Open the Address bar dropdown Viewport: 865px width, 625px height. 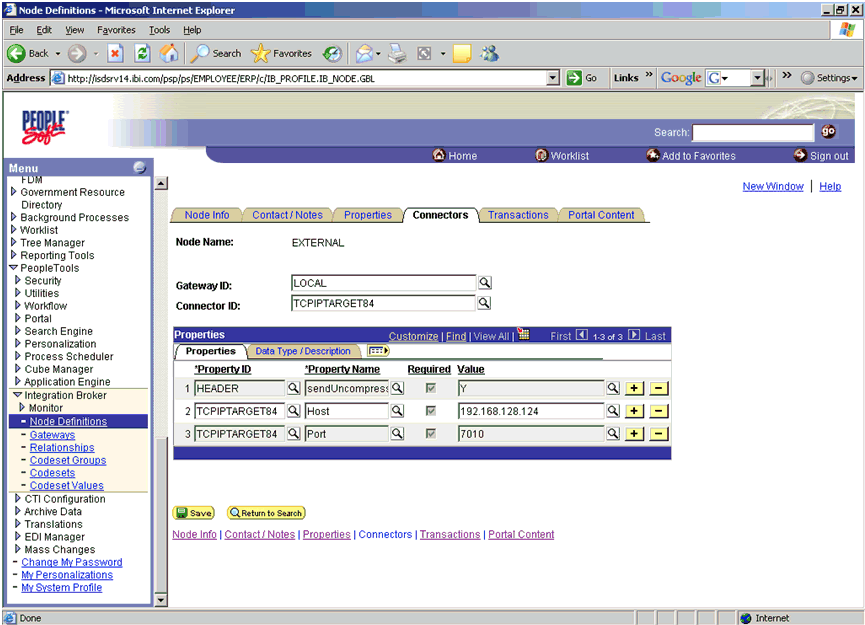554,76
